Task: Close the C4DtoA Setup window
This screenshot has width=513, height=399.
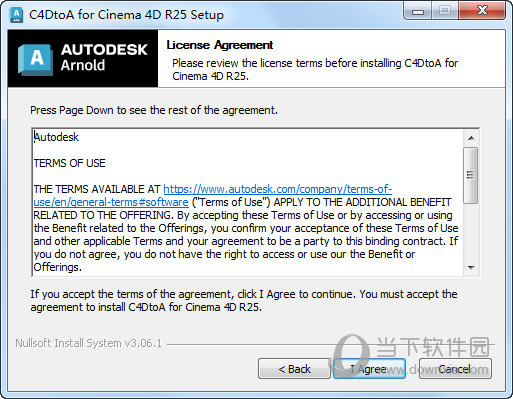Action: pyautogui.click(x=482, y=11)
